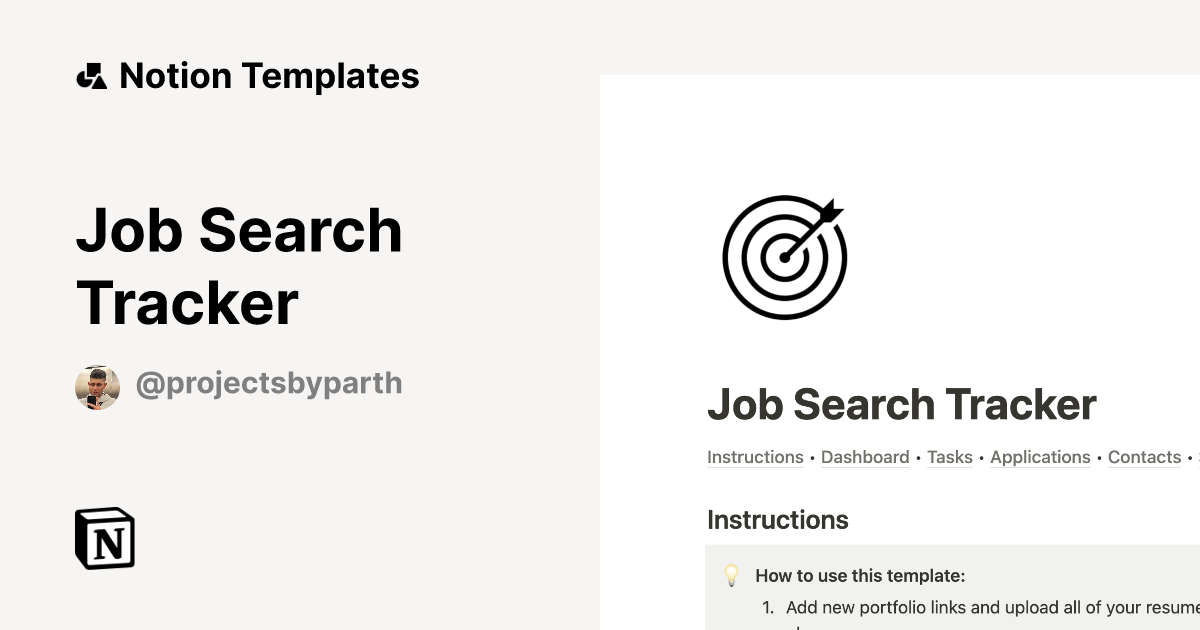Click the Job Search Tracker title under the target icon
Image resolution: width=1200 pixels, height=630 pixels.
coord(901,405)
